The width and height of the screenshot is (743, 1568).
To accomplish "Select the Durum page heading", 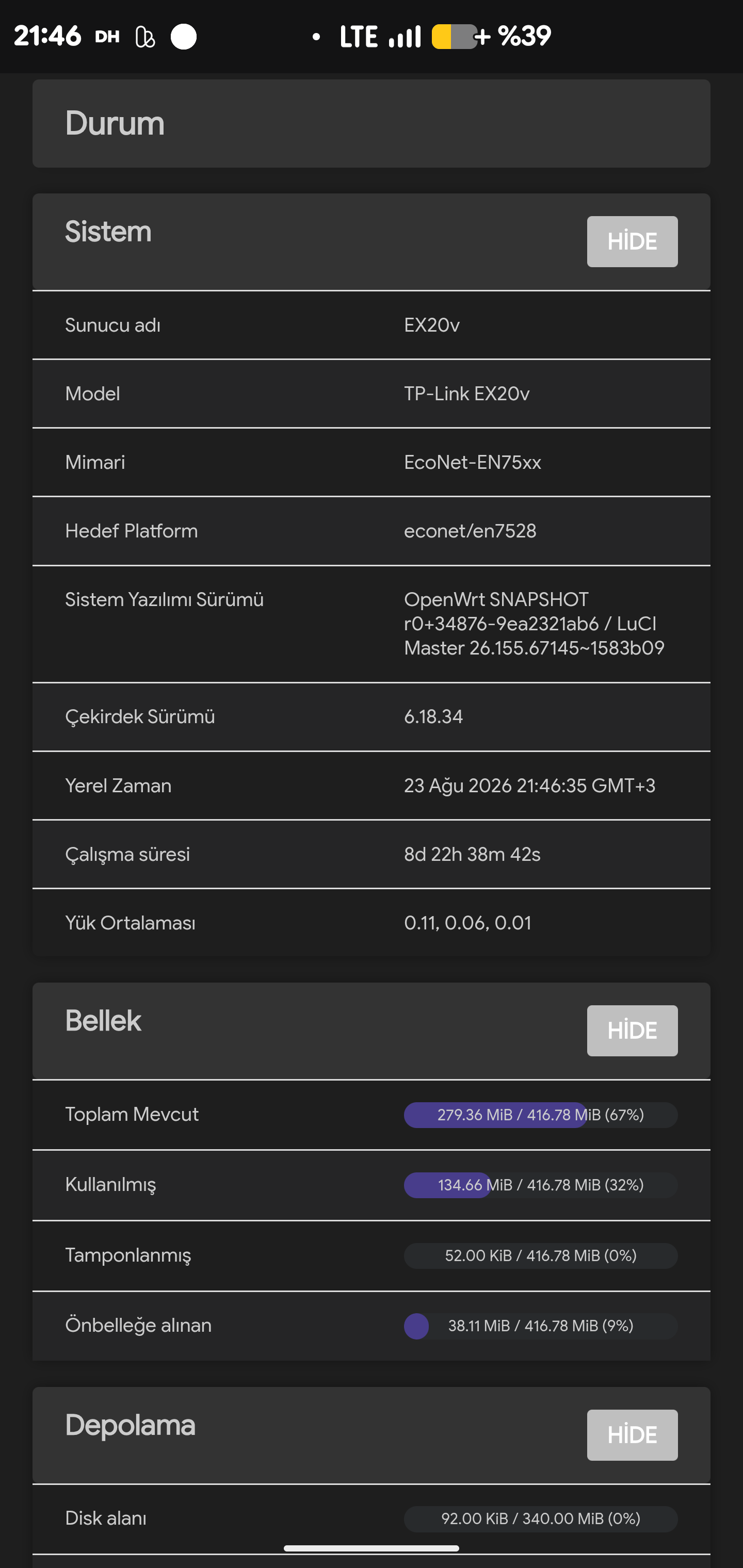I will (115, 124).
